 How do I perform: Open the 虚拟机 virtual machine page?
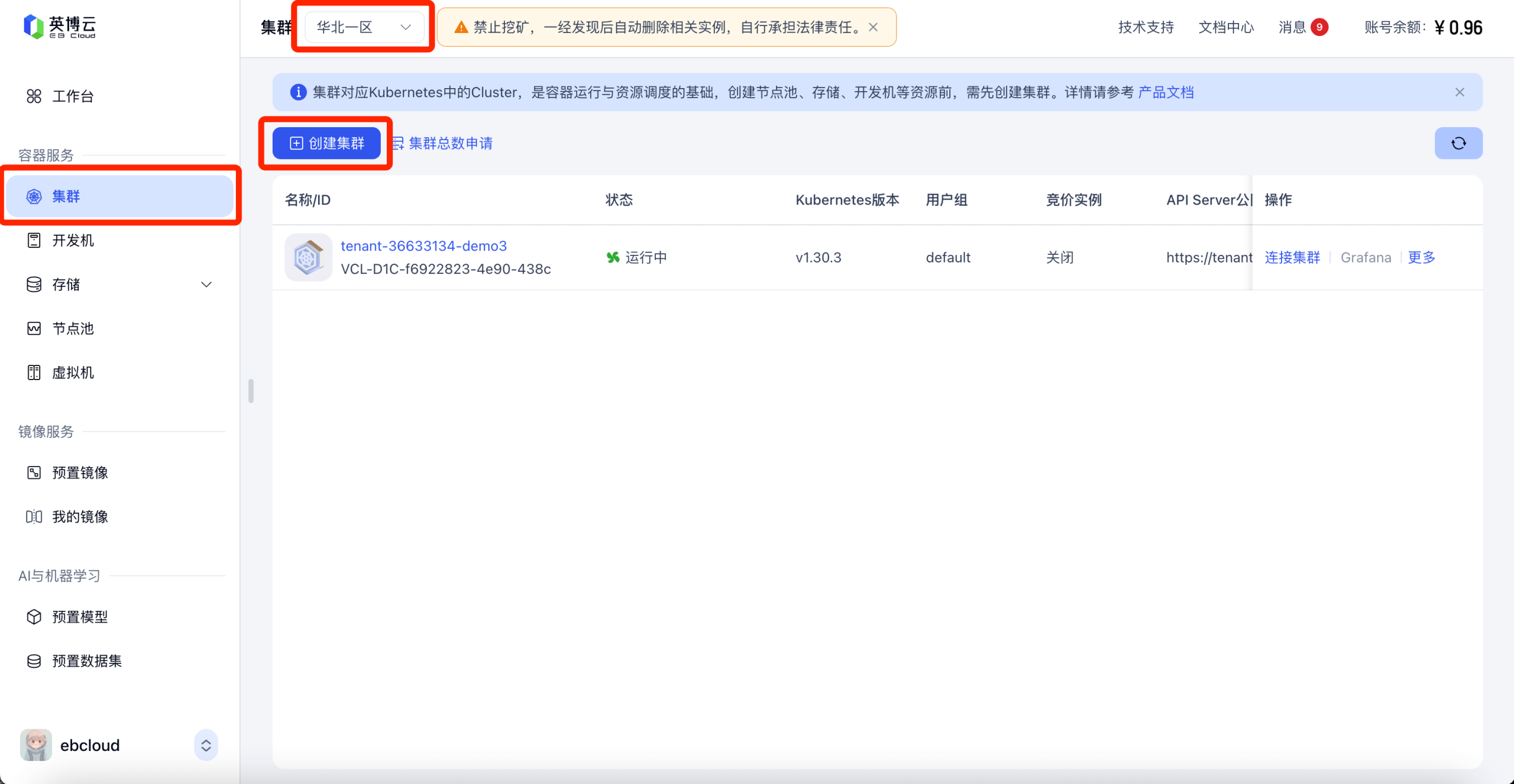pos(72,372)
